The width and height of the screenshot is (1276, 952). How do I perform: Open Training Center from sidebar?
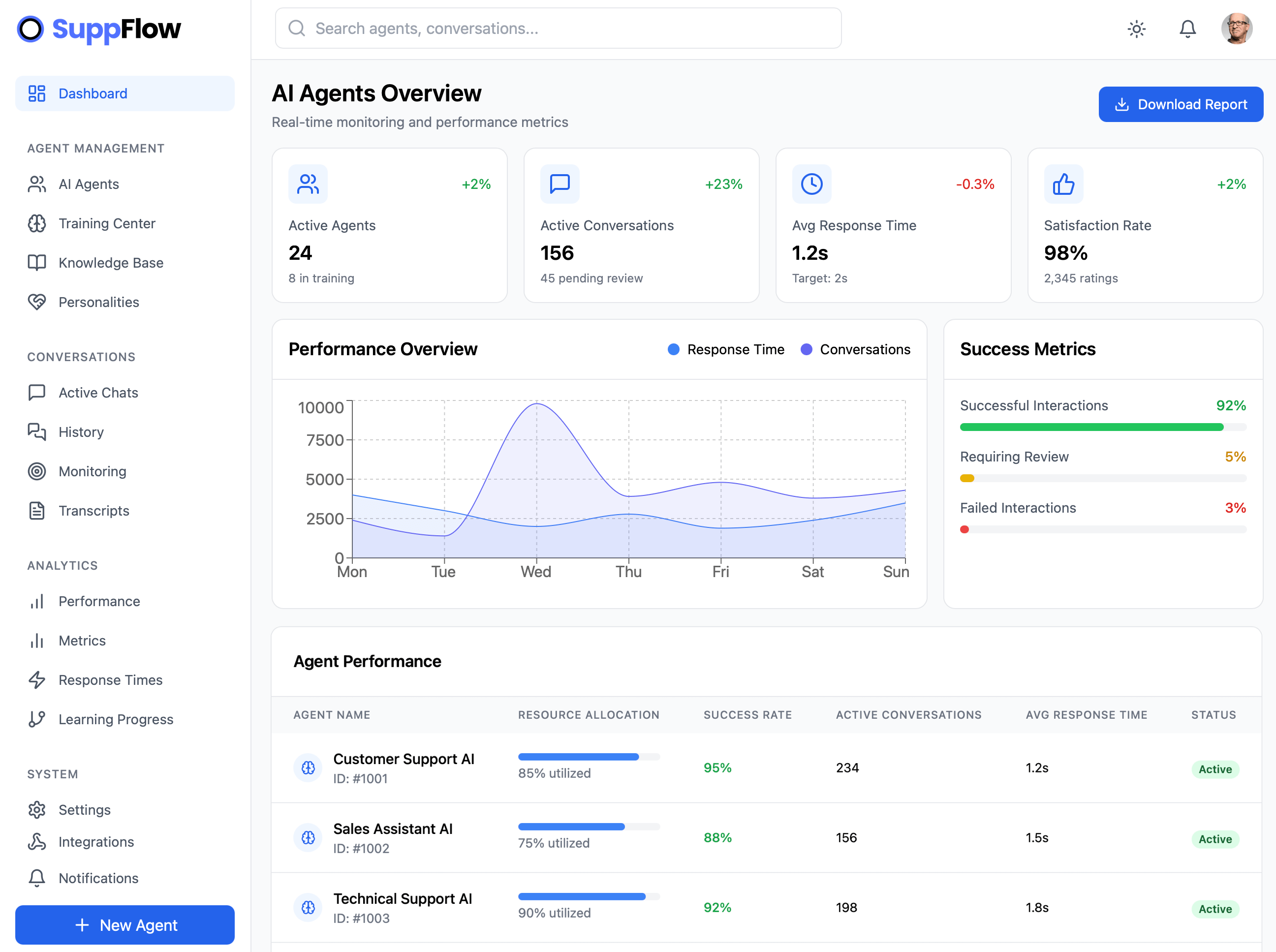(124, 223)
